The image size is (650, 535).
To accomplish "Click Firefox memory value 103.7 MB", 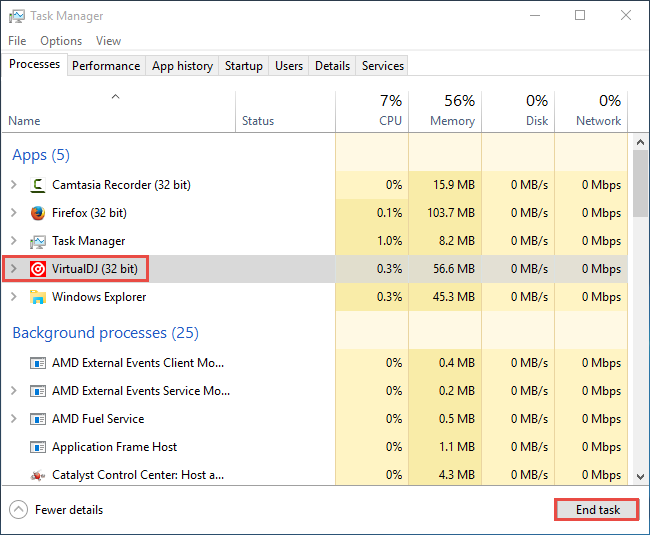I will click(x=451, y=213).
